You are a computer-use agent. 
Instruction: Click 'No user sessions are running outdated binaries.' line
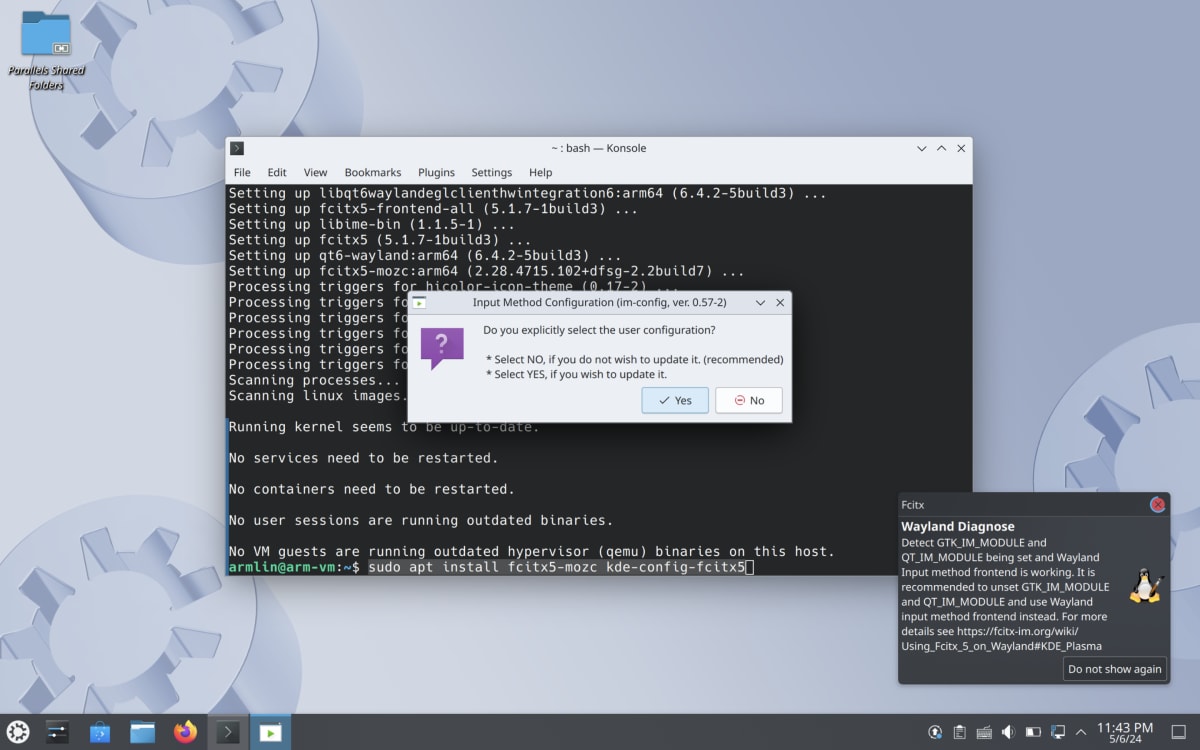(x=421, y=520)
